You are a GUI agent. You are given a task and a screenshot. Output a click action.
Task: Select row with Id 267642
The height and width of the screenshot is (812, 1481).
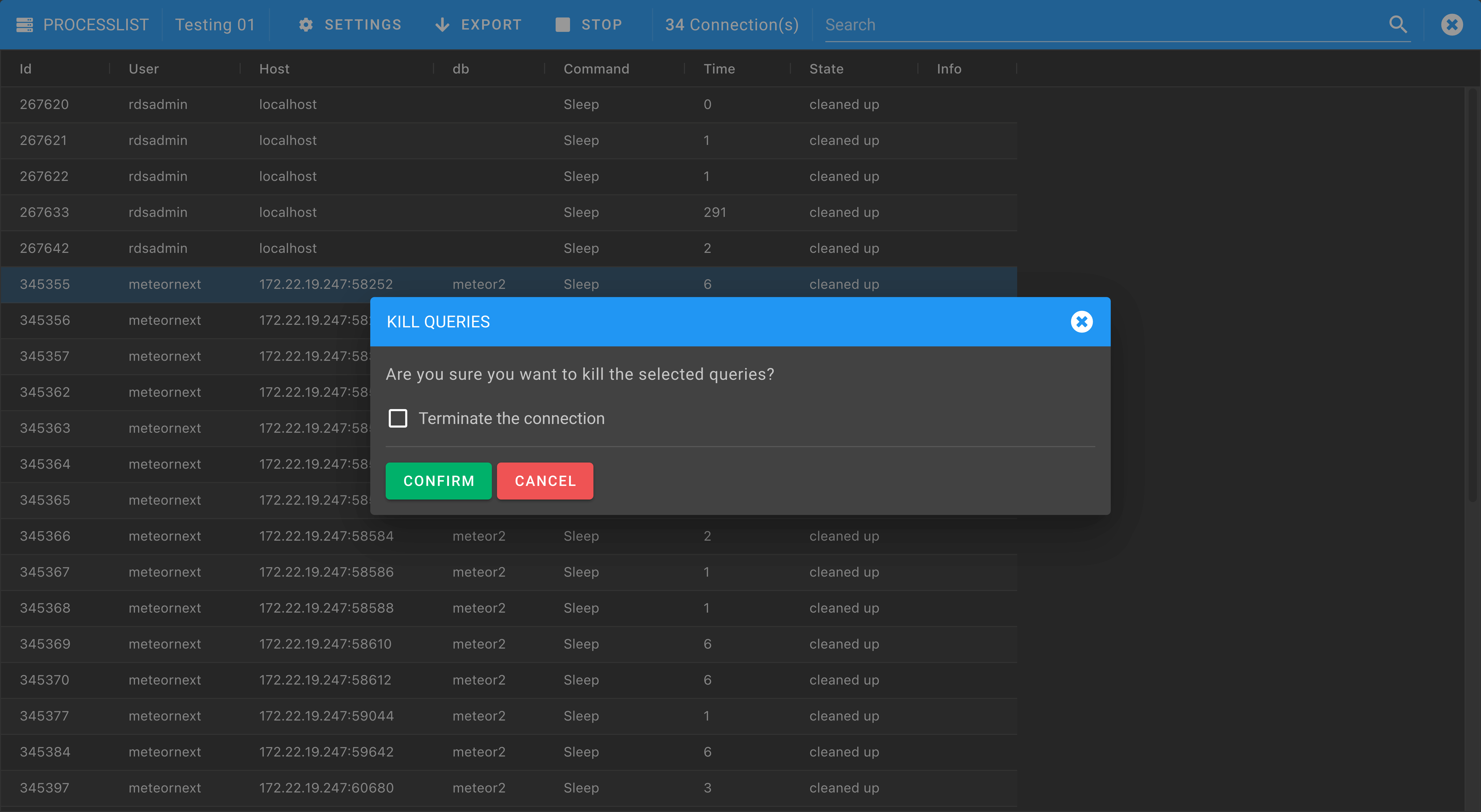coord(509,248)
